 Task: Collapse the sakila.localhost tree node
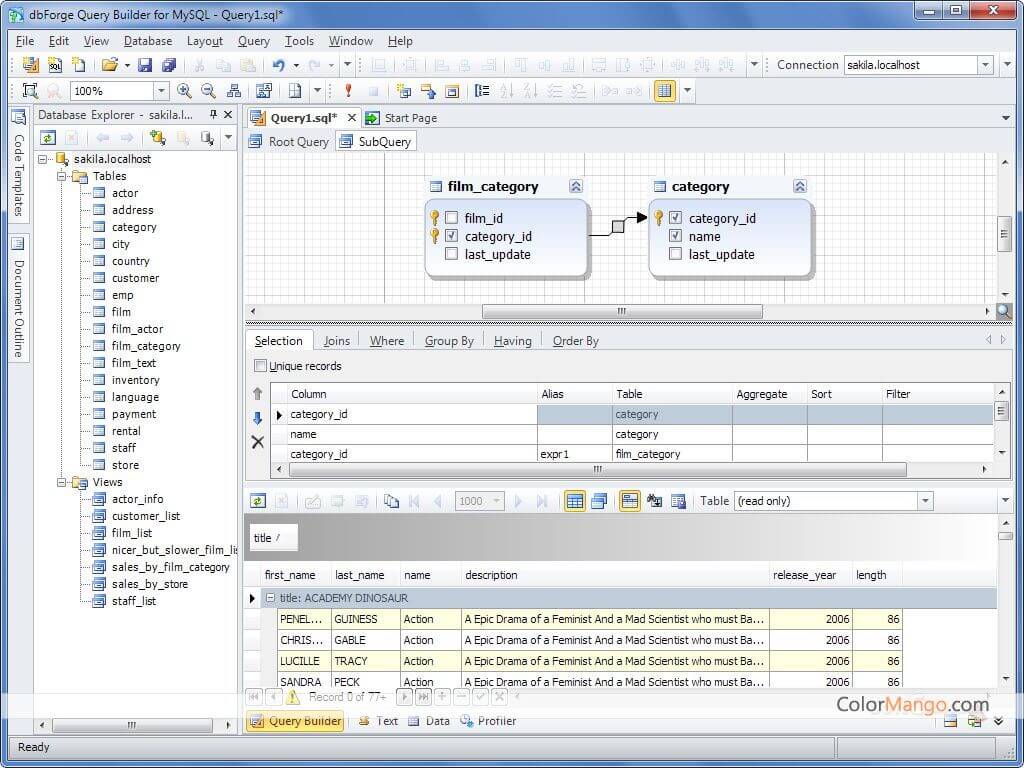(43, 159)
